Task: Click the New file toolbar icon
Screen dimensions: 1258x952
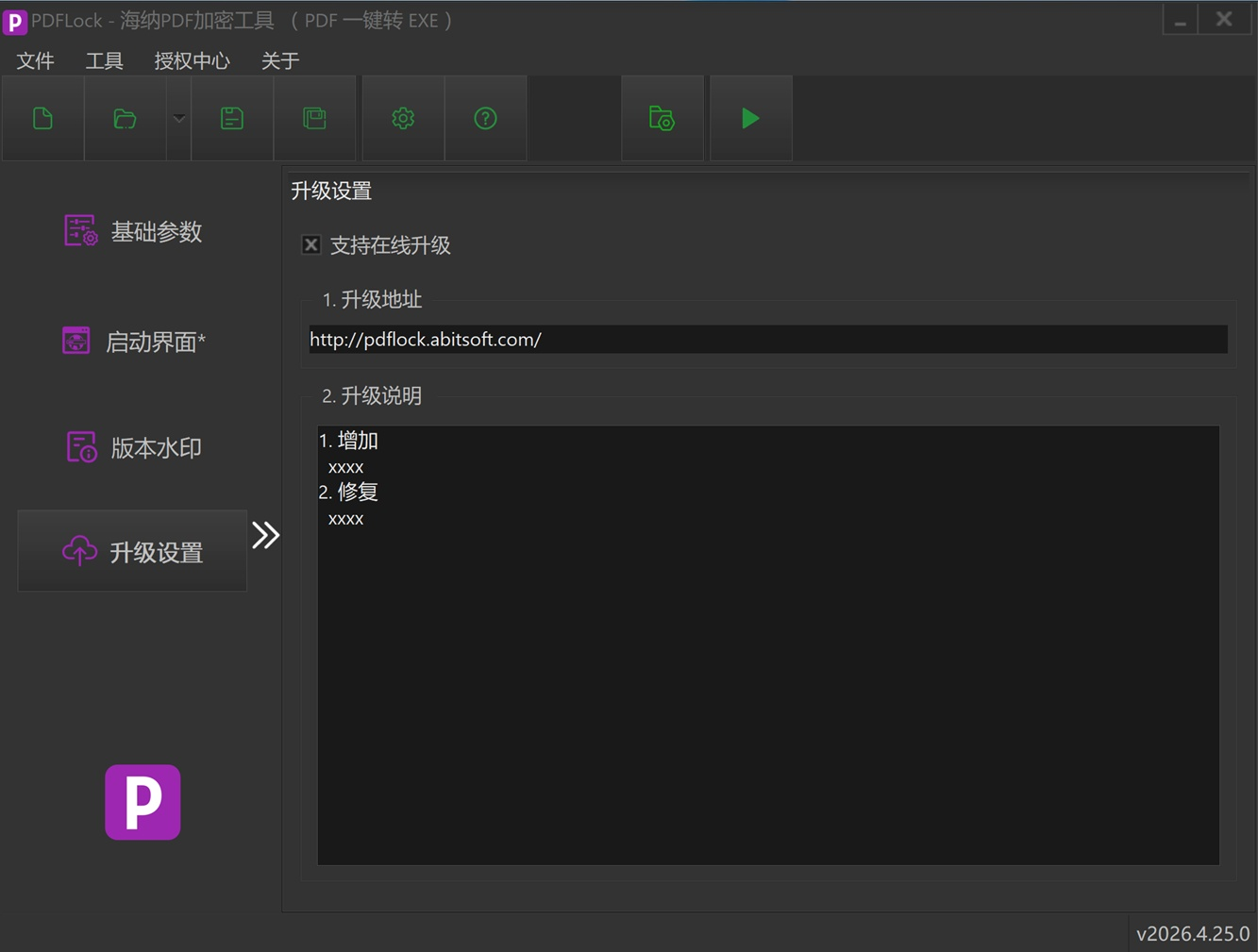Action: [x=42, y=118]
